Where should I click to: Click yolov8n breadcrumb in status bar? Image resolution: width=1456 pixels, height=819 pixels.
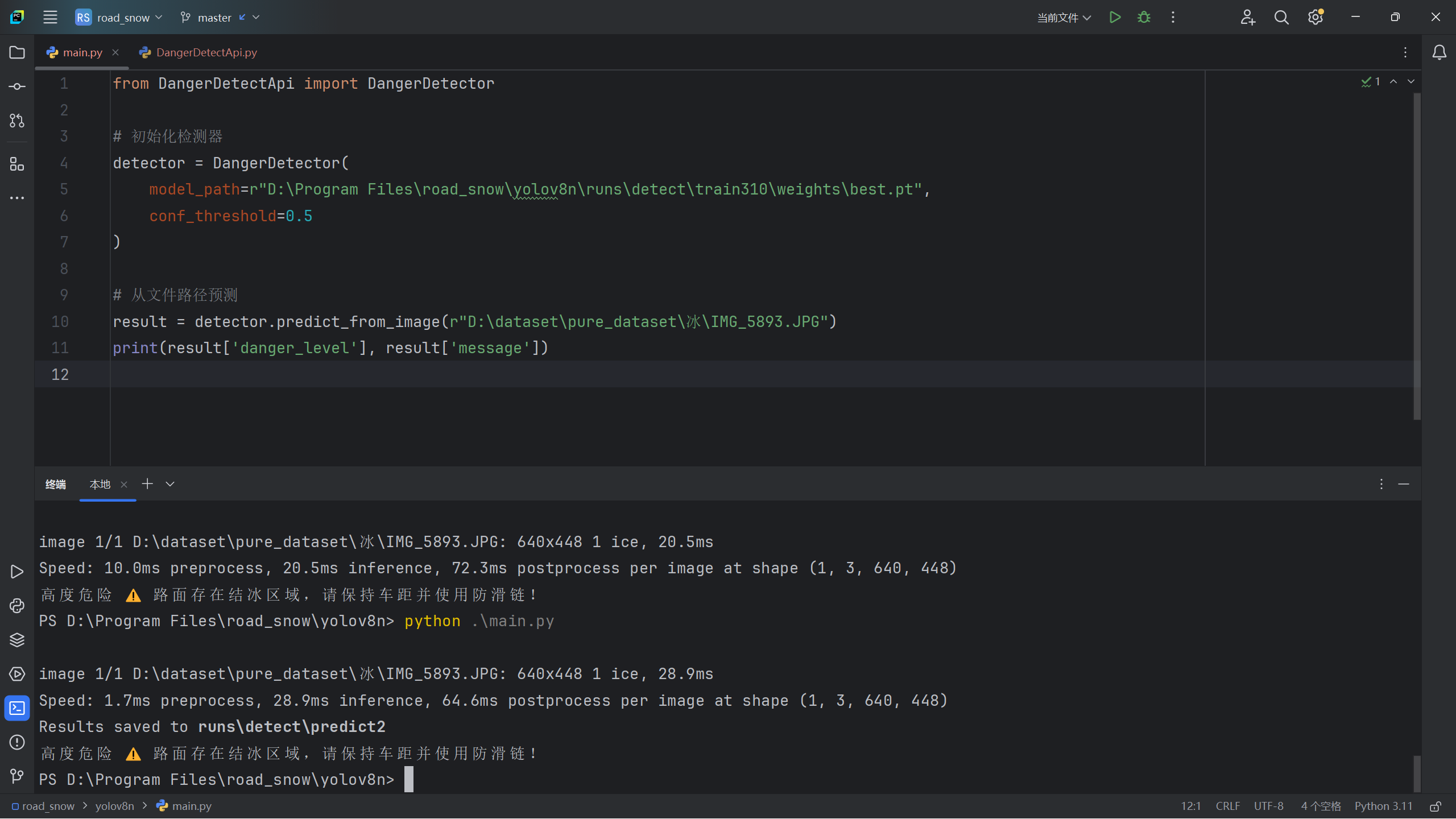click(x=114, y=806)
